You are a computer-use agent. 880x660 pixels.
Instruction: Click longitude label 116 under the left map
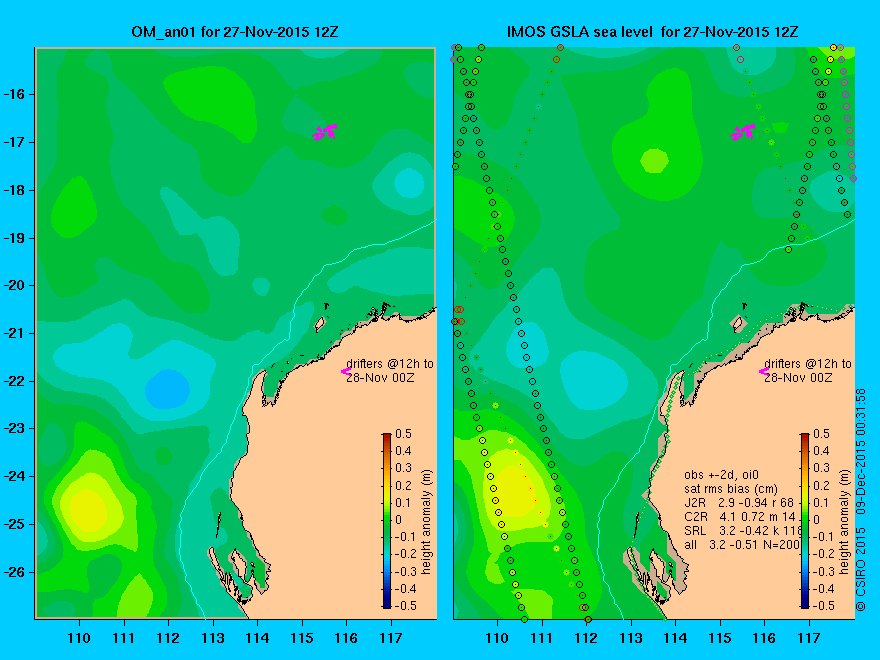(346, 638)
